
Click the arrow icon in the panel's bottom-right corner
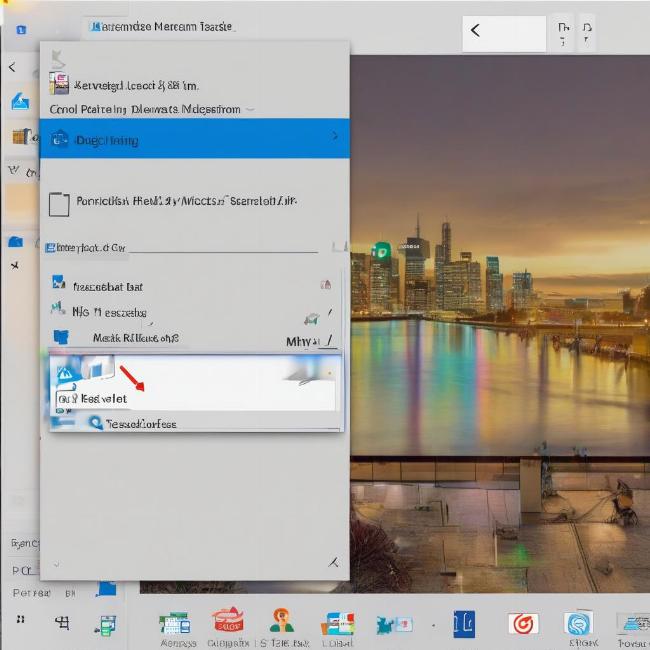point(334,563)
